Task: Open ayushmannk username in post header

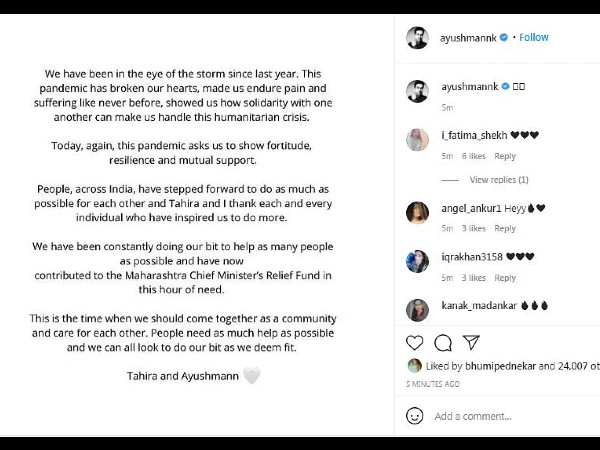Action: (x=469, y=37)
